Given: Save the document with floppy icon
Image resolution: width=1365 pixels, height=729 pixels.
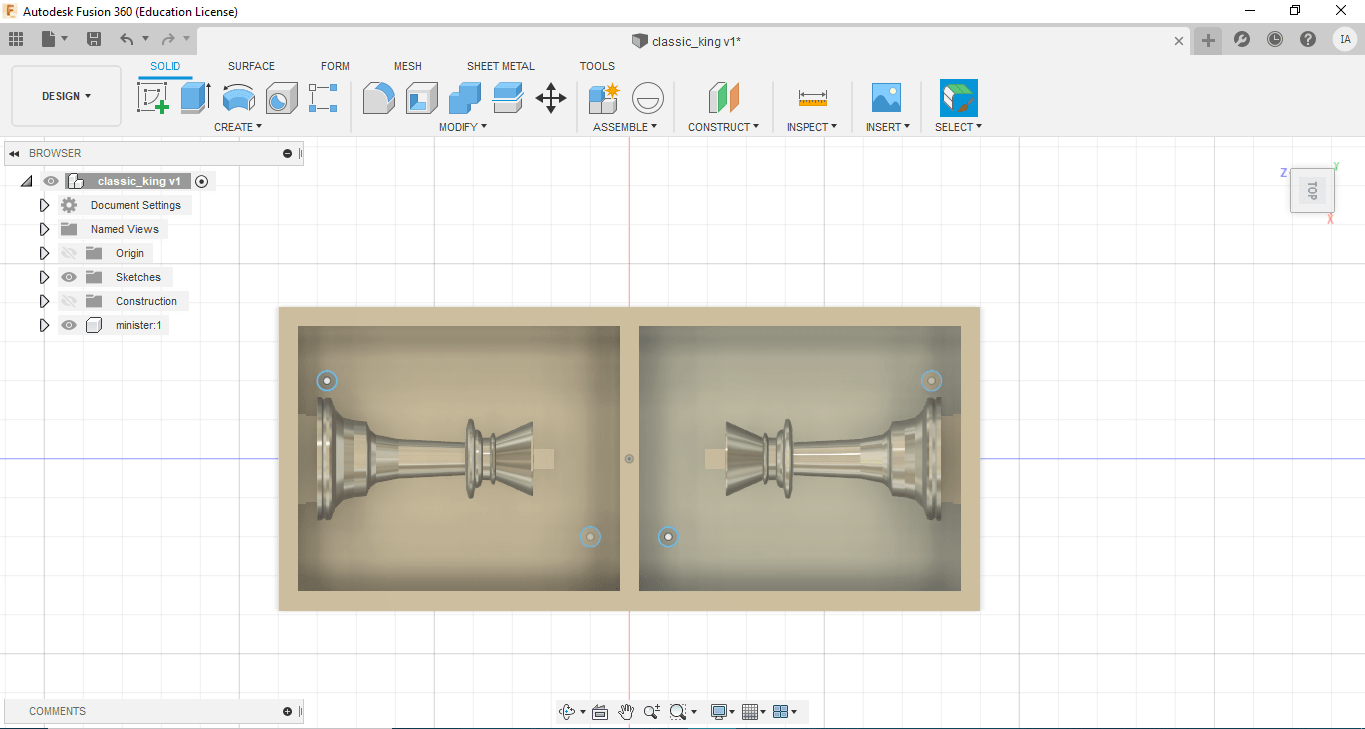Looking at the screenshot, I should click(94, 39).
